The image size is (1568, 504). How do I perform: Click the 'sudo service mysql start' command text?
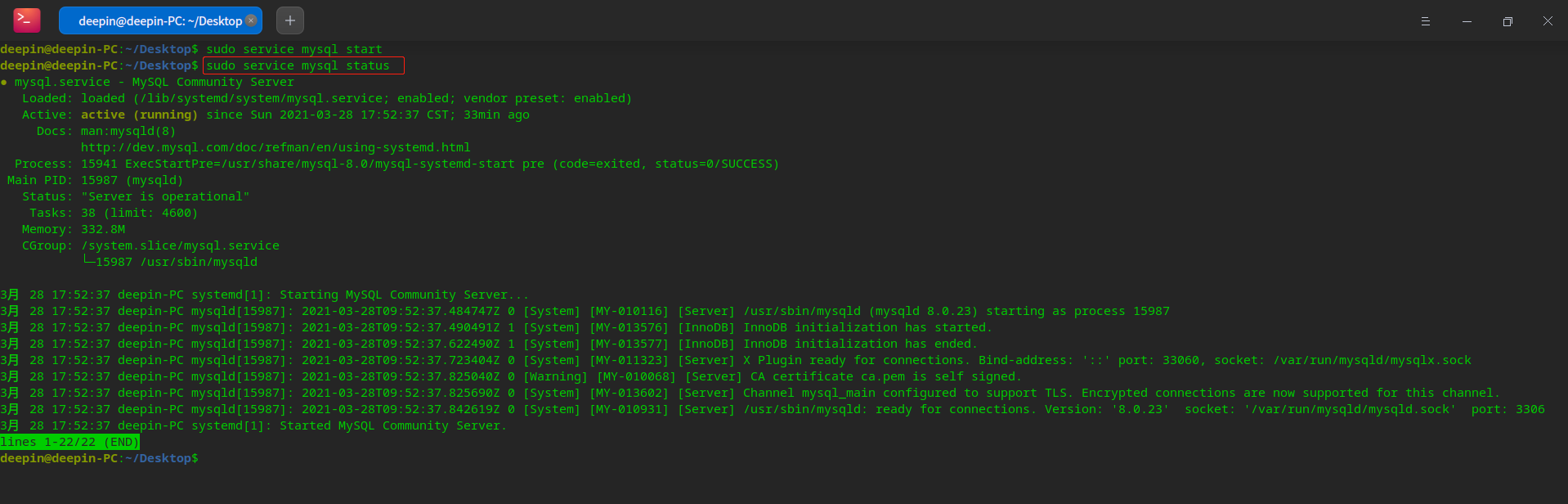point(294,49)
